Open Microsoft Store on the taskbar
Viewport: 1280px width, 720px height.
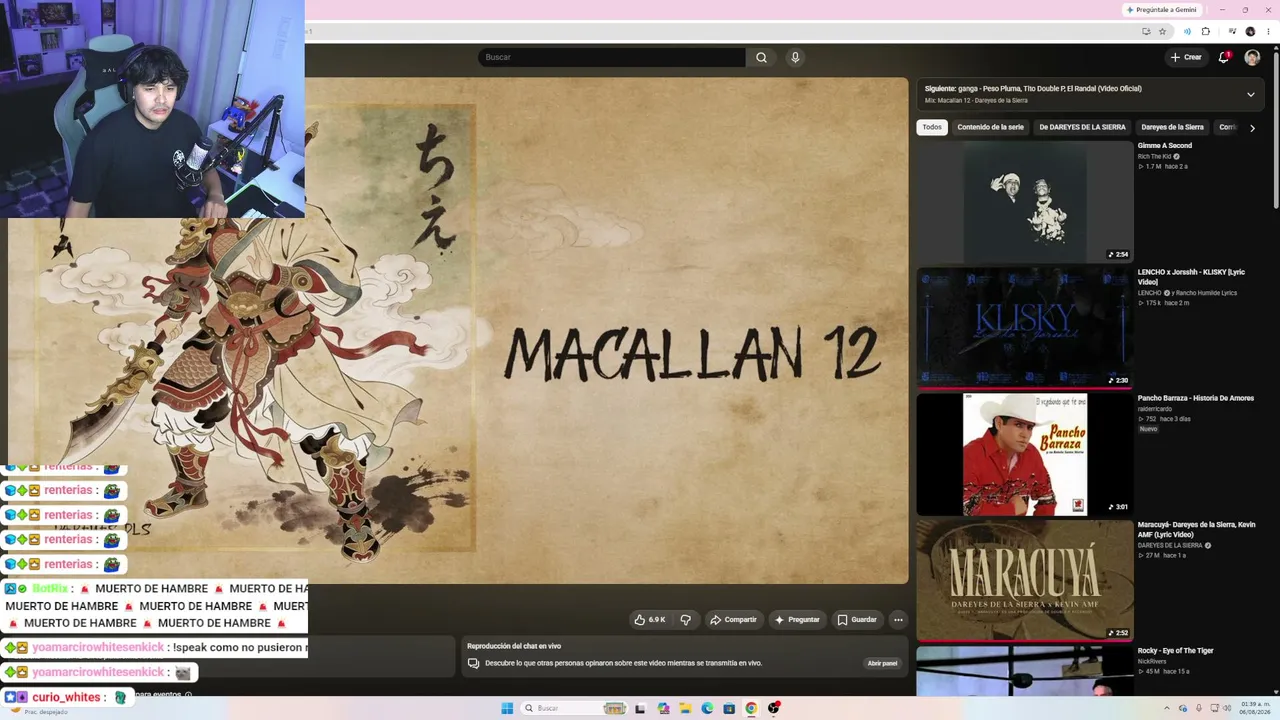tap(729, 708)
